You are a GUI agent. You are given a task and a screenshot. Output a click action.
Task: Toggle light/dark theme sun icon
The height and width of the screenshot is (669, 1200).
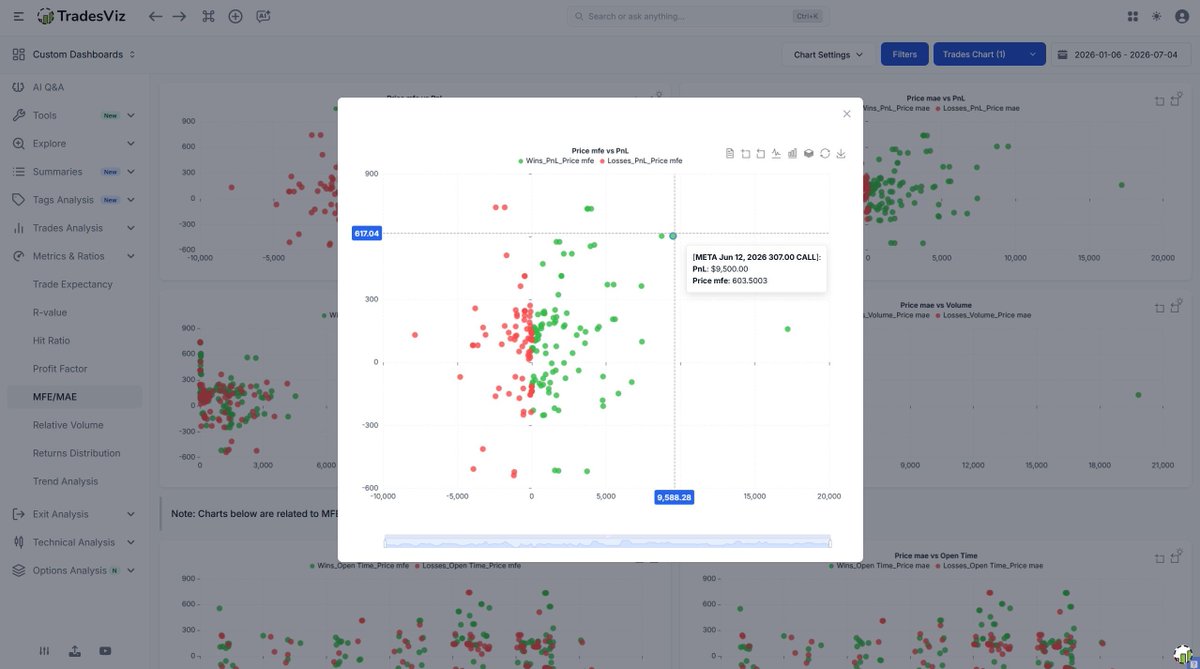coord(1157,16)
